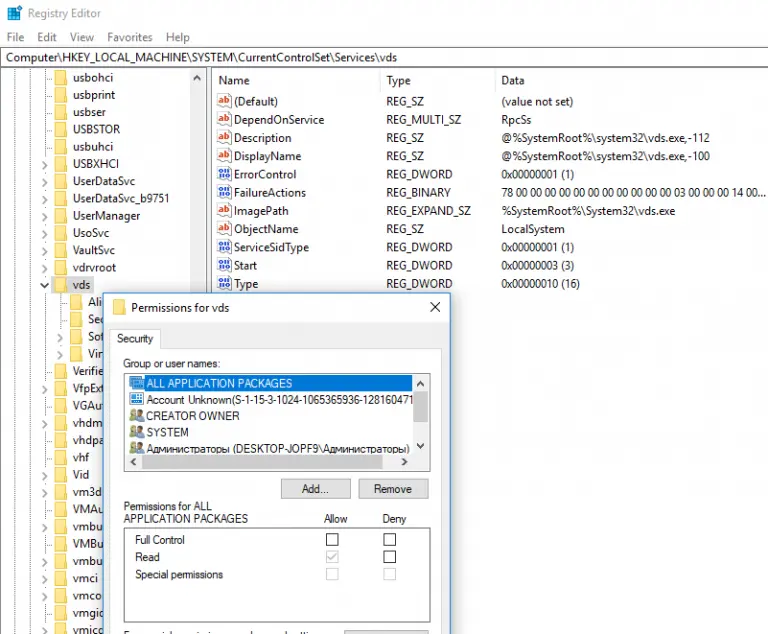Click folder icon in Permissions dialog title
Screen dimensions: 768x634
119,307
